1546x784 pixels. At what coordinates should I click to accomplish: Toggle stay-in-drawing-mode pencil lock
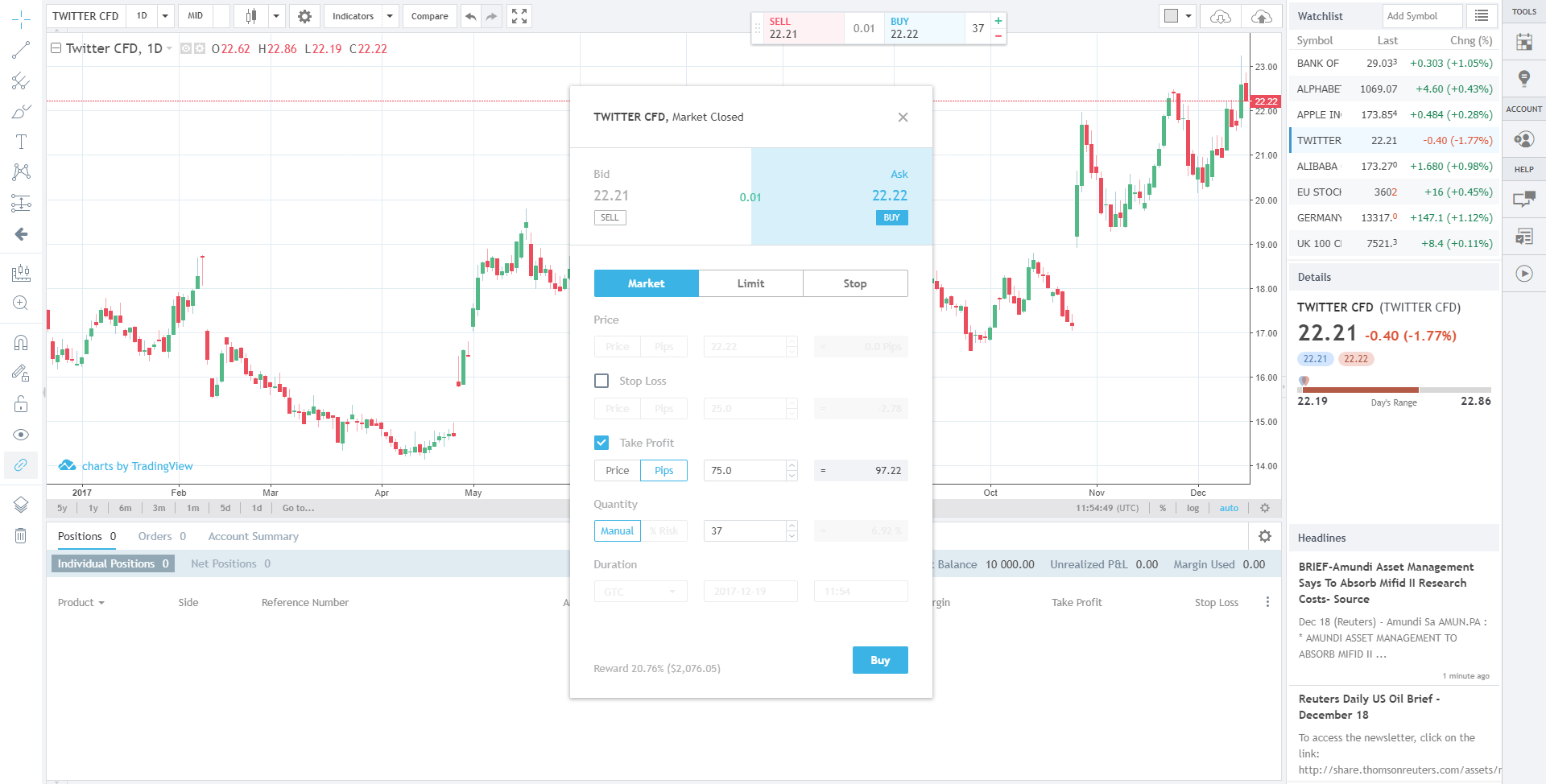21,373
